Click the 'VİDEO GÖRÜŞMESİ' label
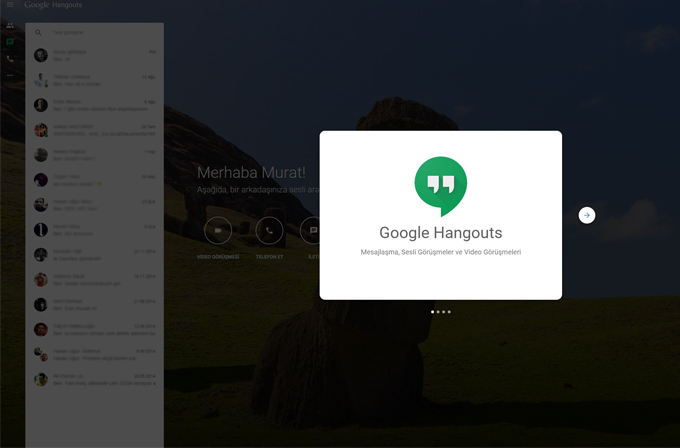 tap(218, 257)
